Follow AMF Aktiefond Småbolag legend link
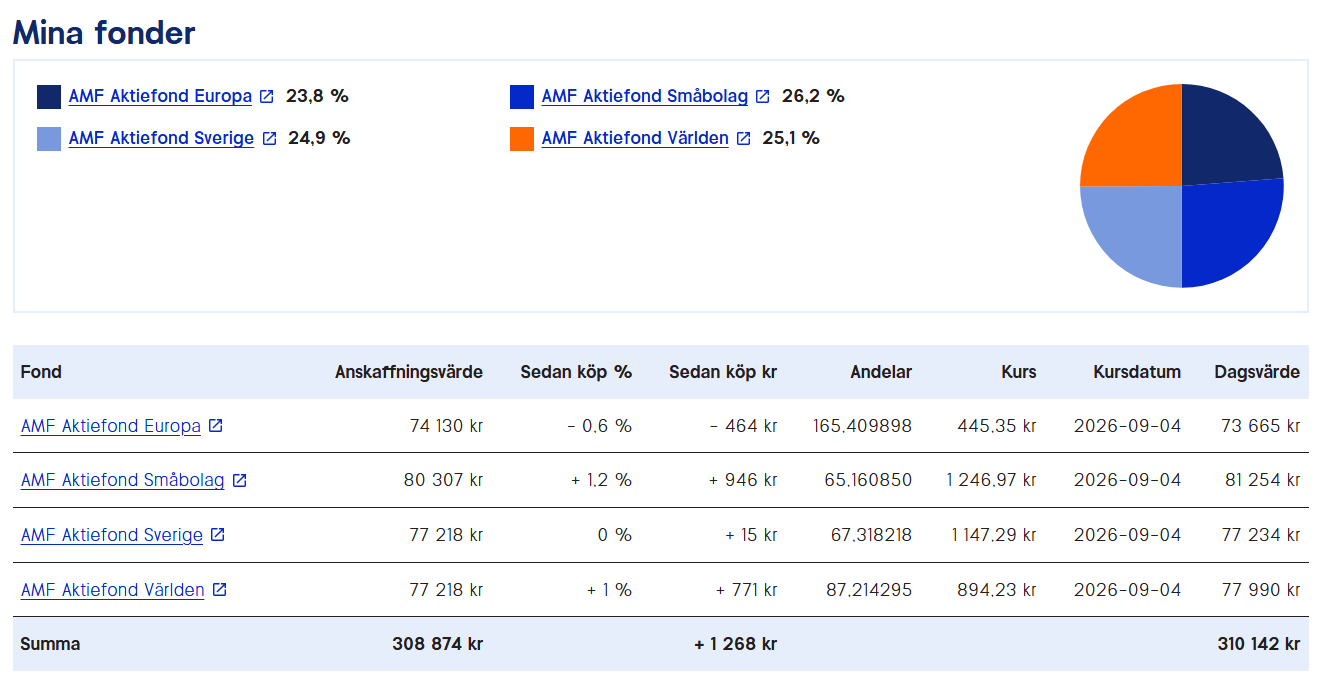This screenshot has width=1323, height=681. click(645, 97)
